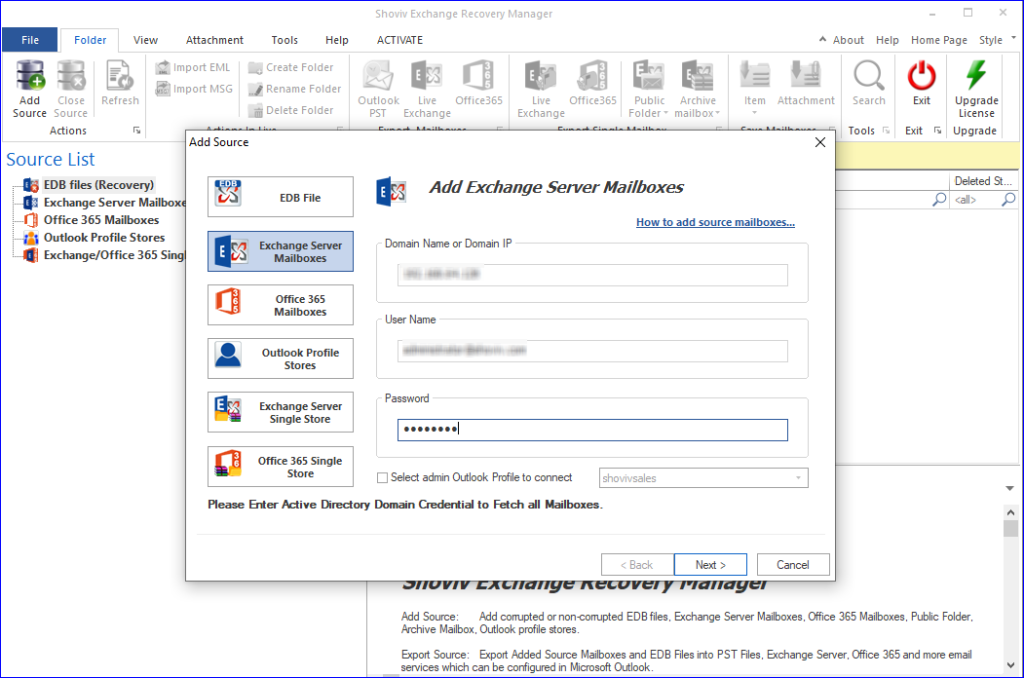The height and width of the screenshot is (678, 1024).
Task: Click About in the top-right links
Action: pyautogui.click(x=848, y=40)
